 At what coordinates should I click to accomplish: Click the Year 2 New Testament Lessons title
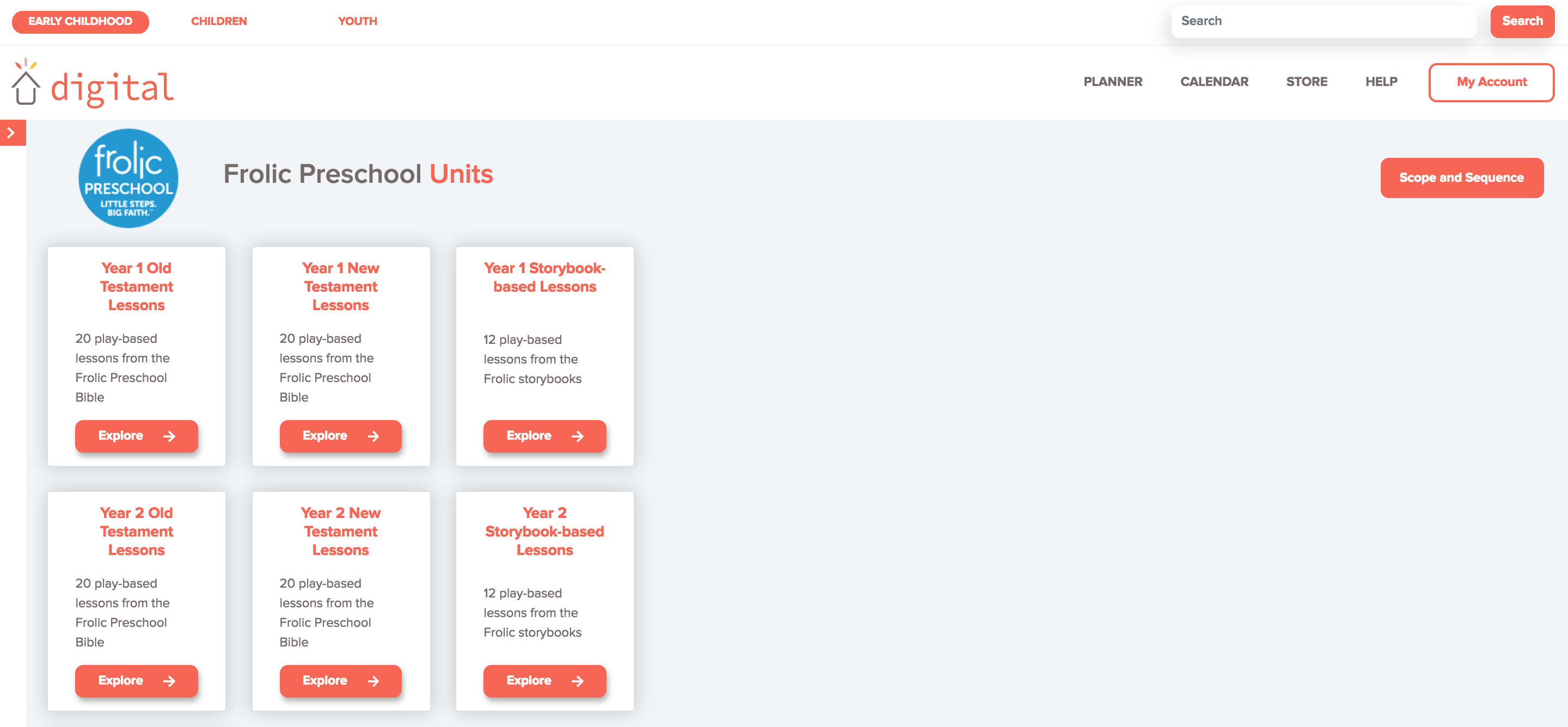[x=340, y=531]
